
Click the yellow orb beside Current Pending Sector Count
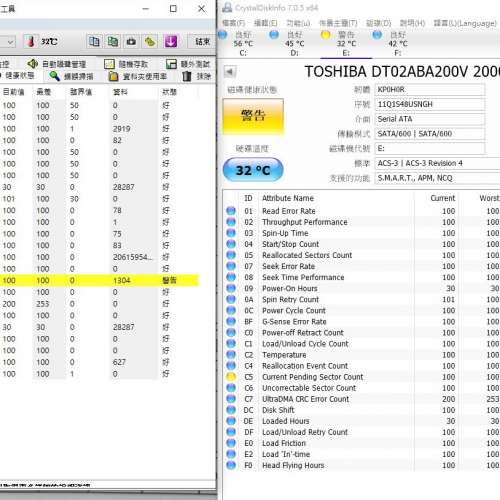pyautogui.click(x=231, y=377)
